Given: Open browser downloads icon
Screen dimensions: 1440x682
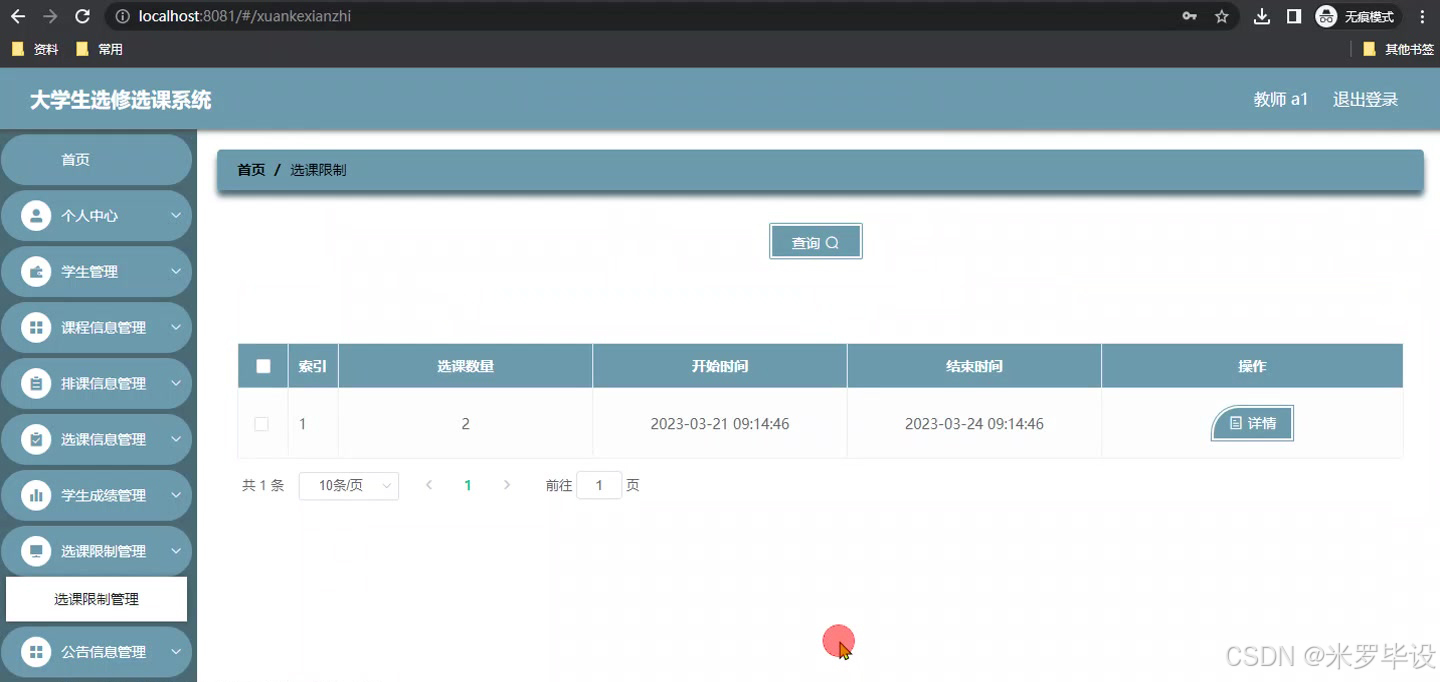Looking at the screenshot, I should [x=1262, y=16].
